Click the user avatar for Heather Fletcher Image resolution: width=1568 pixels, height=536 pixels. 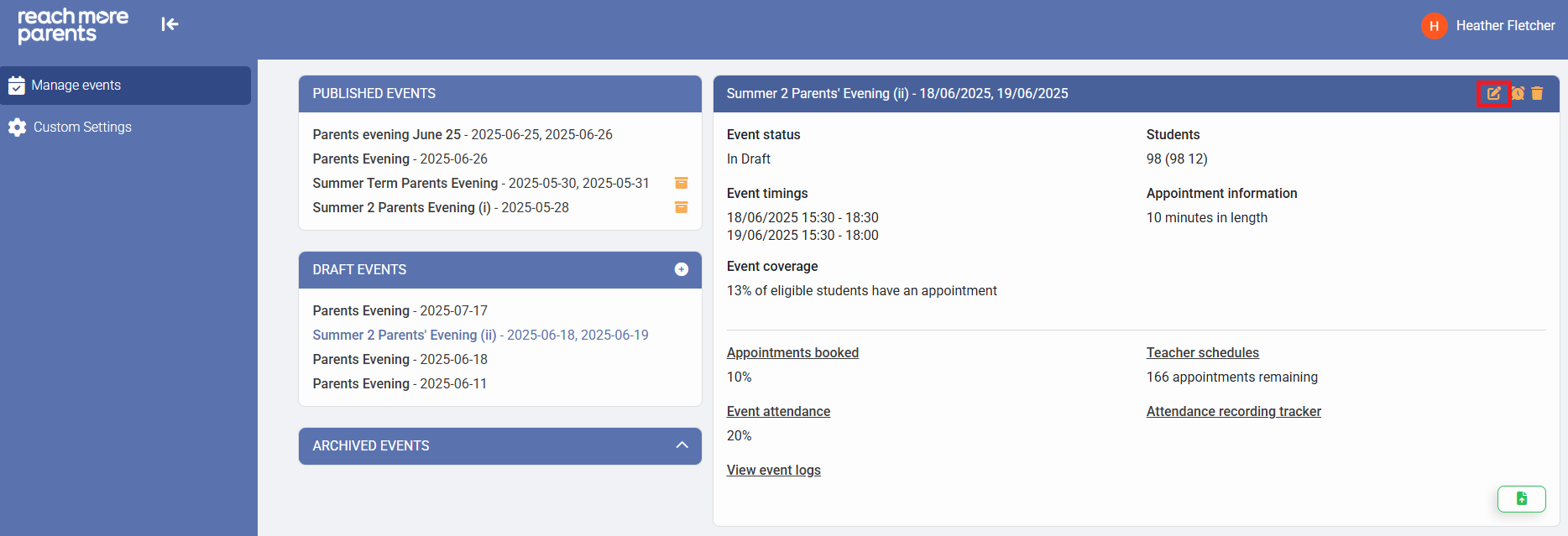[1434, 26]
